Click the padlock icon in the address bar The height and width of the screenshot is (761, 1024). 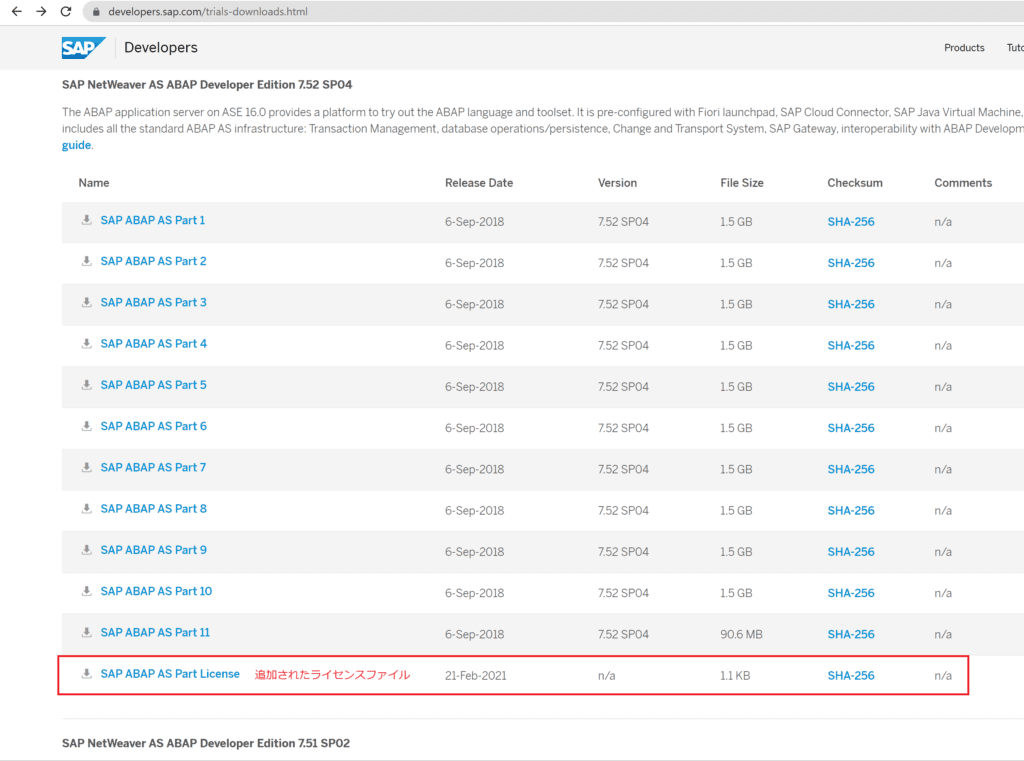pyautogui.click(x=96, y=12)
